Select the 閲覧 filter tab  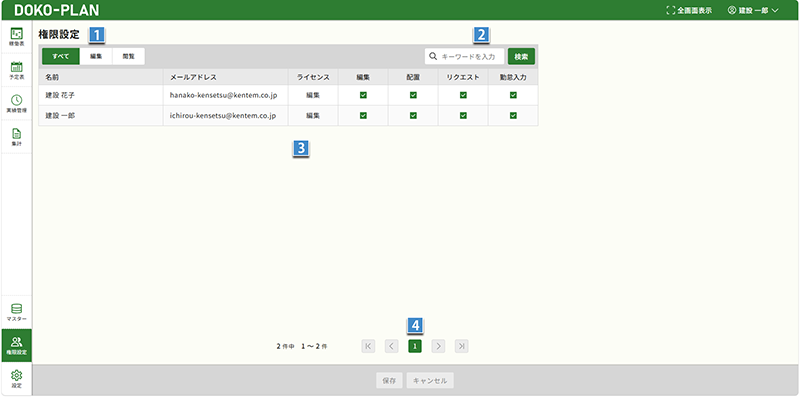[129, 56]
